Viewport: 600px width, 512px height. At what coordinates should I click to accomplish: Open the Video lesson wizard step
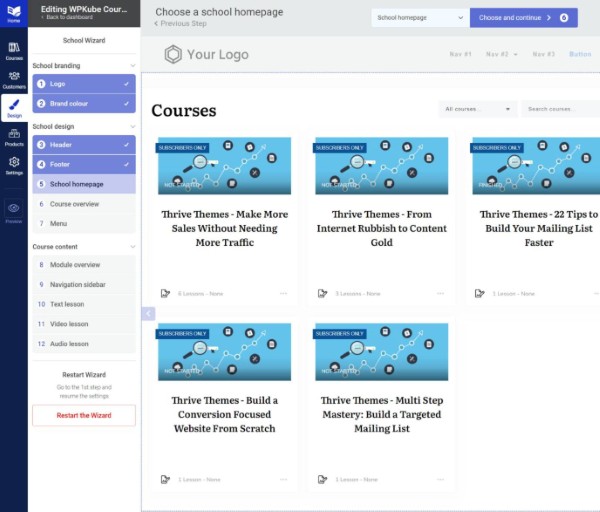(84, 324)
